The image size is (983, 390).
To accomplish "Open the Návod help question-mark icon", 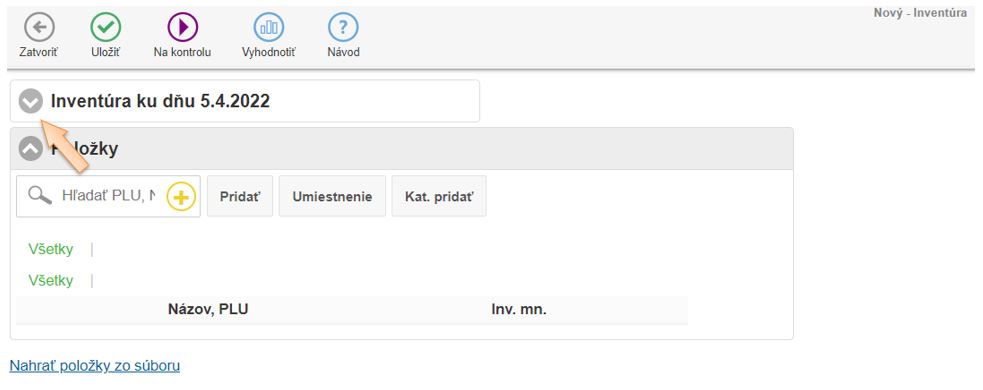I will (x=343, y=28).
